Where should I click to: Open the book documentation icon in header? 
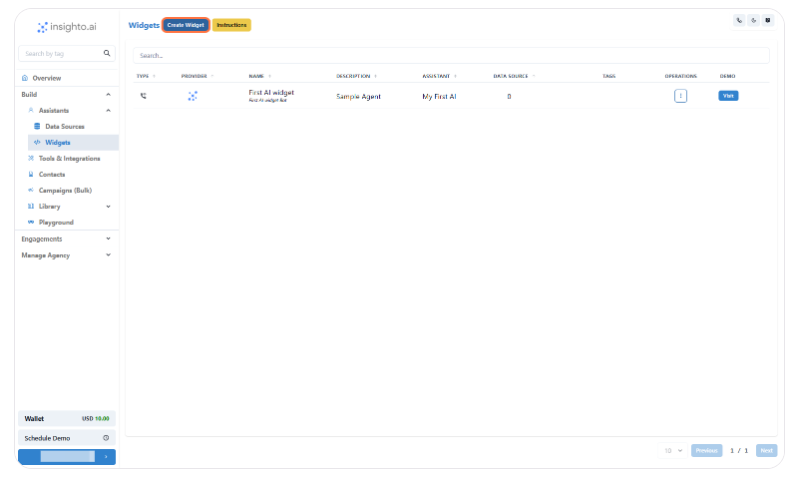tap(768, 20)
